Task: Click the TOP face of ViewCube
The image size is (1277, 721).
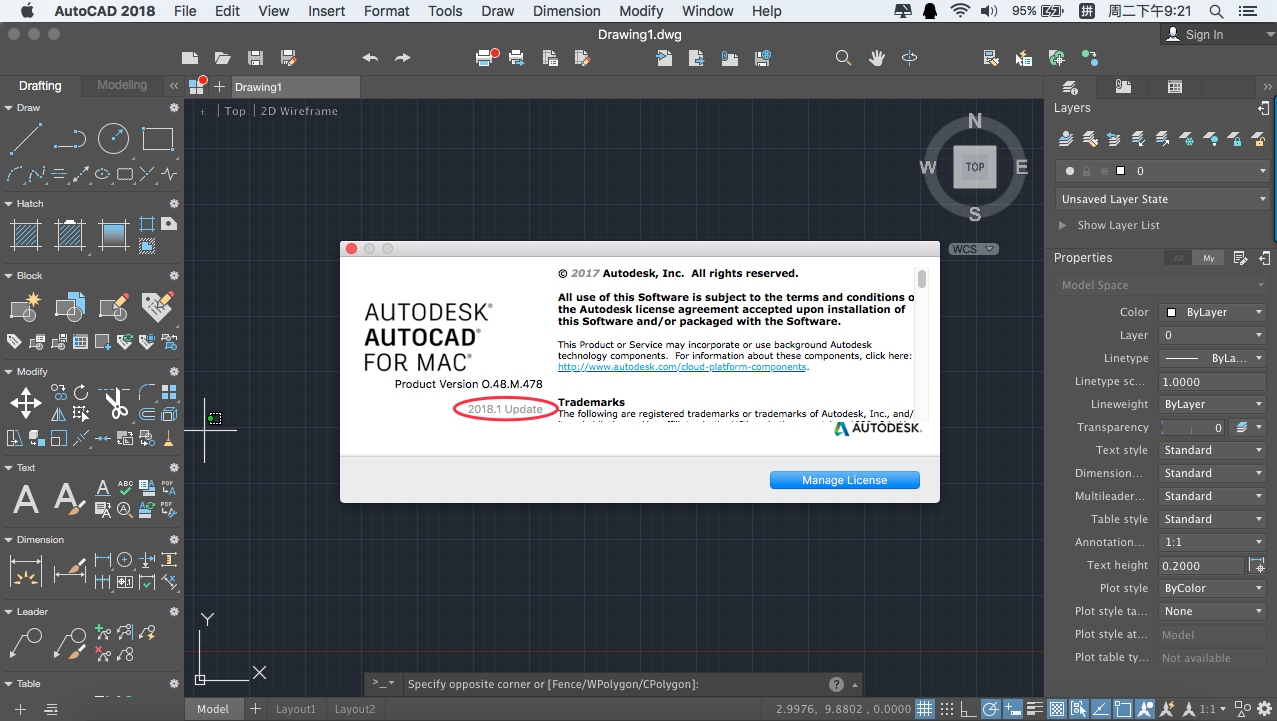Action: click(x=974, y=167)
